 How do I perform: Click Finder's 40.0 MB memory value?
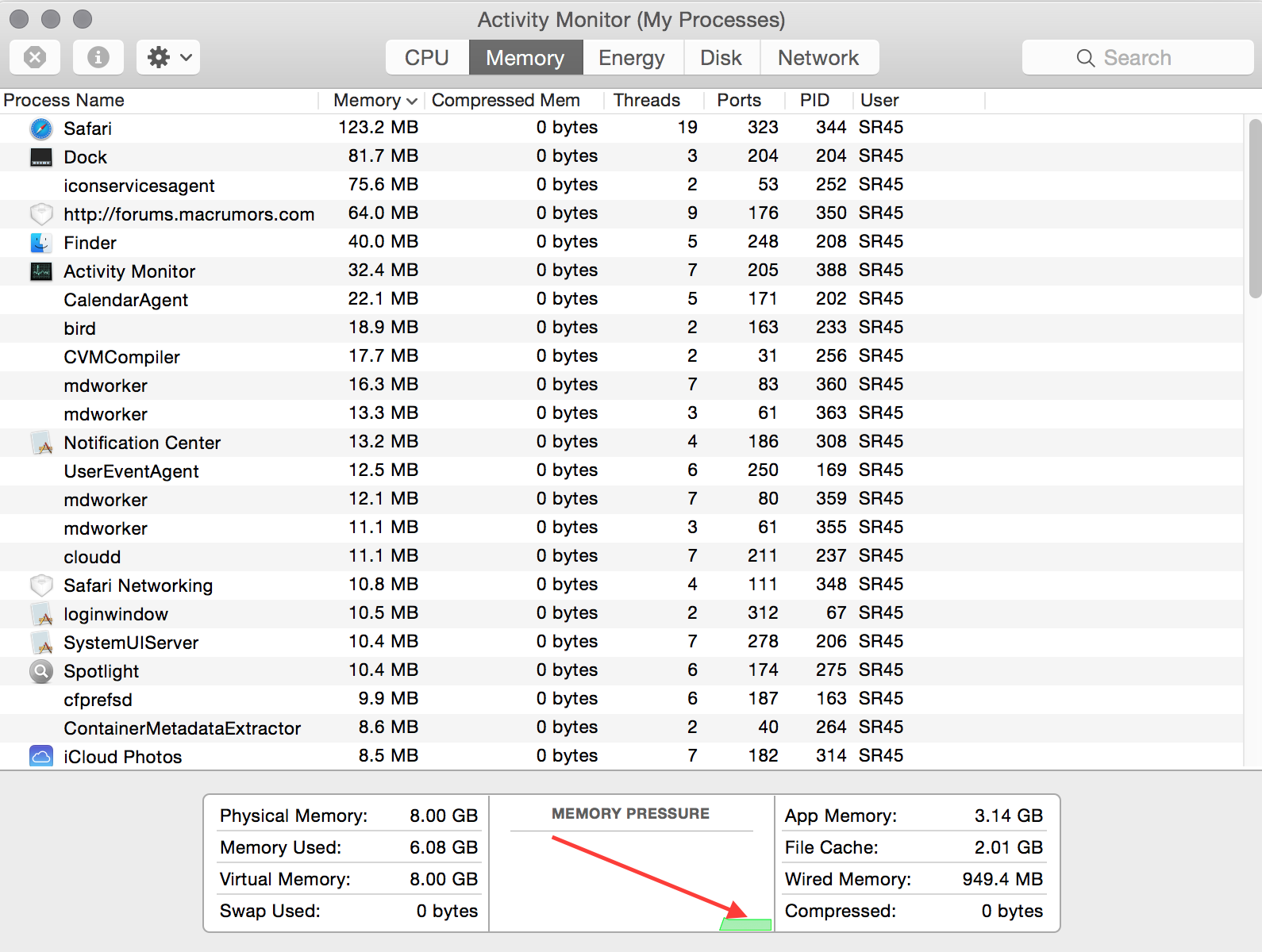(x=383, y=242)
